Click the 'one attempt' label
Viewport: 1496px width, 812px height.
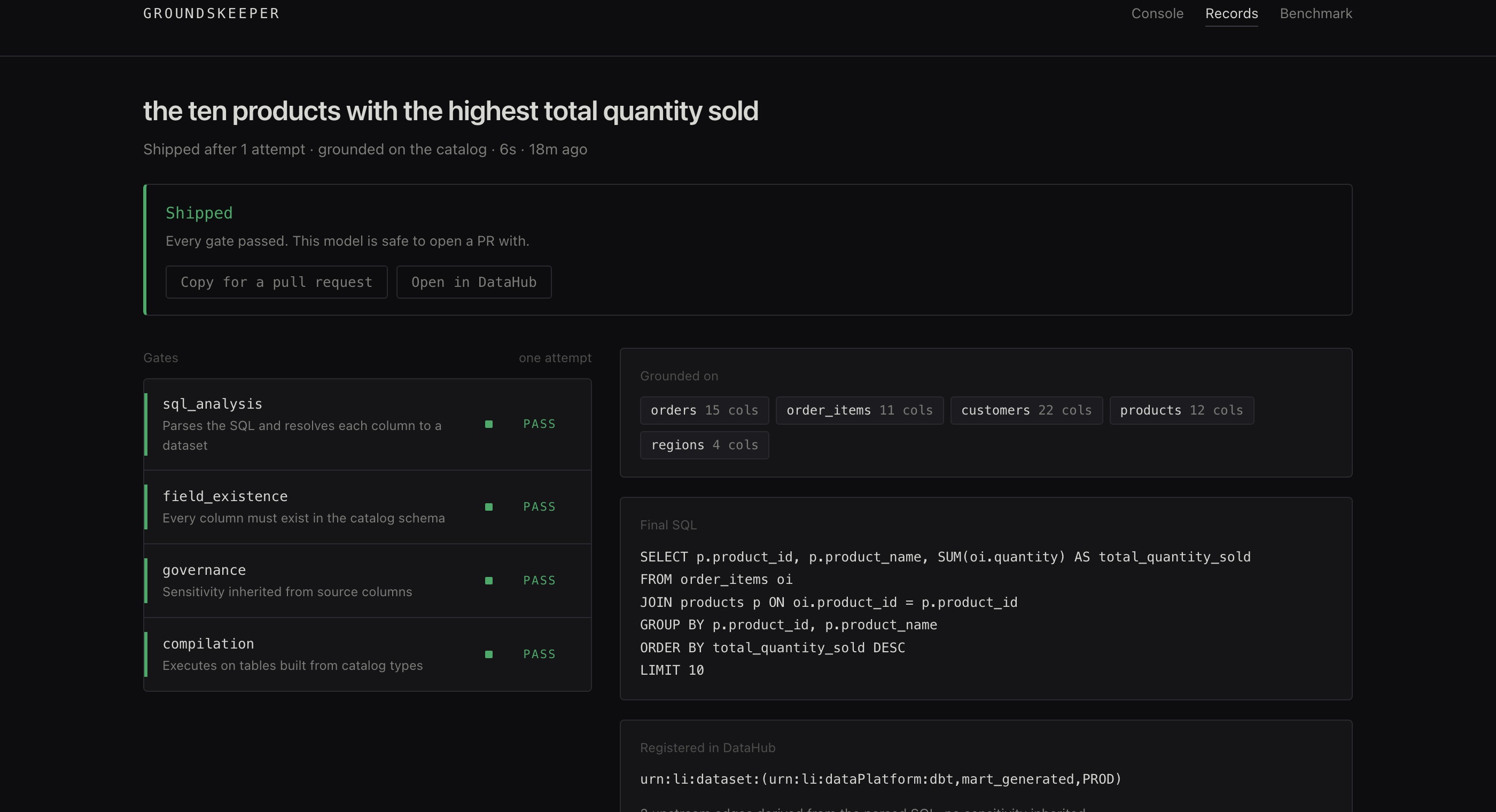(555, 358)
